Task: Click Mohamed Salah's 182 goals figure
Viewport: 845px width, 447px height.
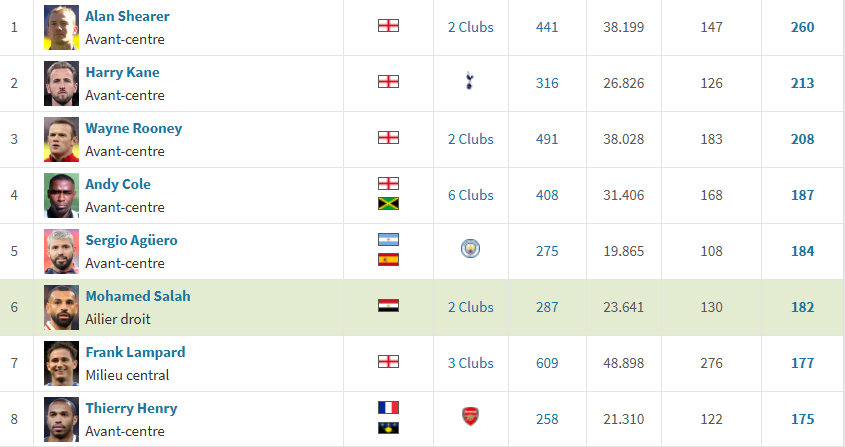Action: click(x=802, y=307)
